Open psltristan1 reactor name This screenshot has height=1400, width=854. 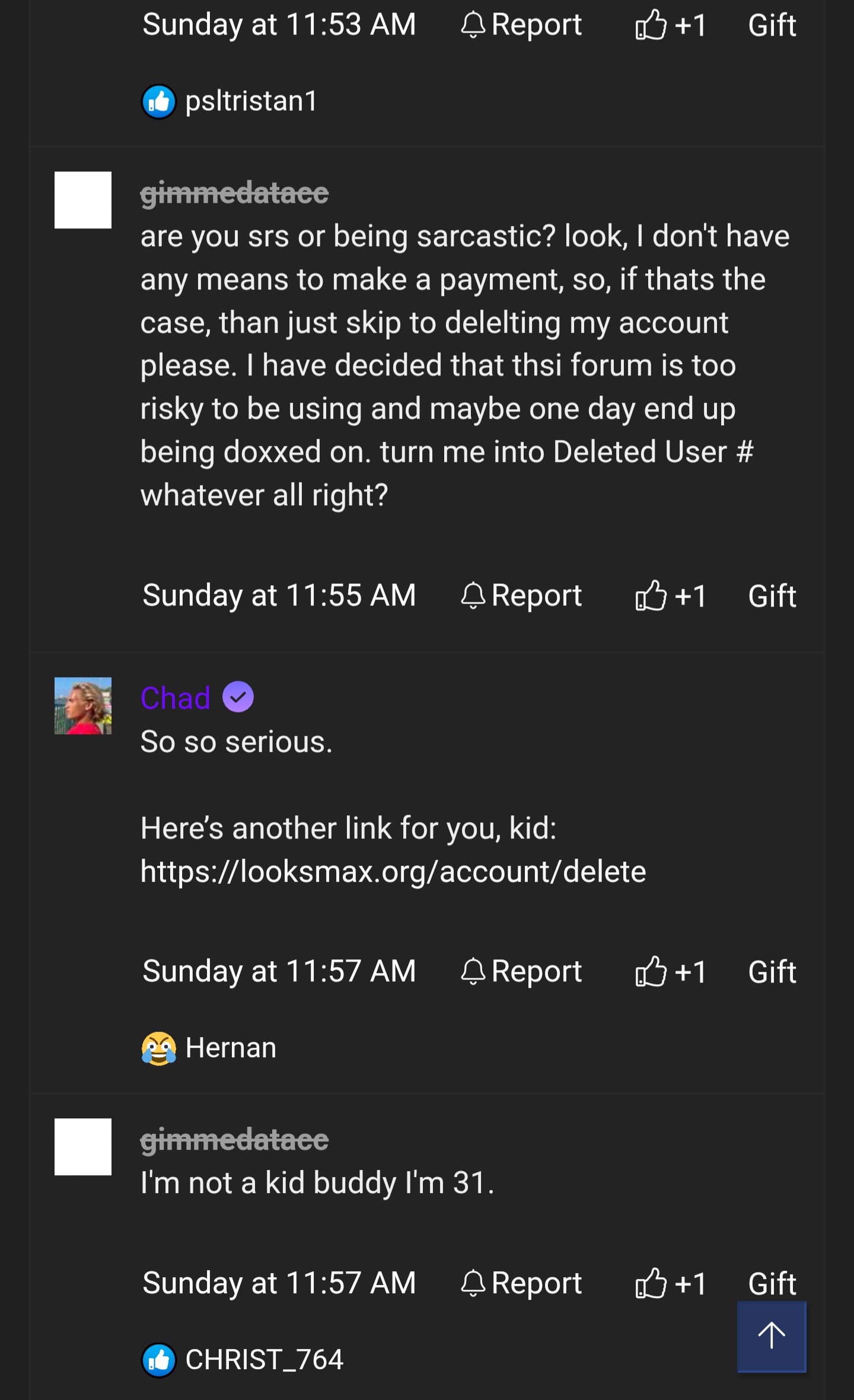pos(251,101)
